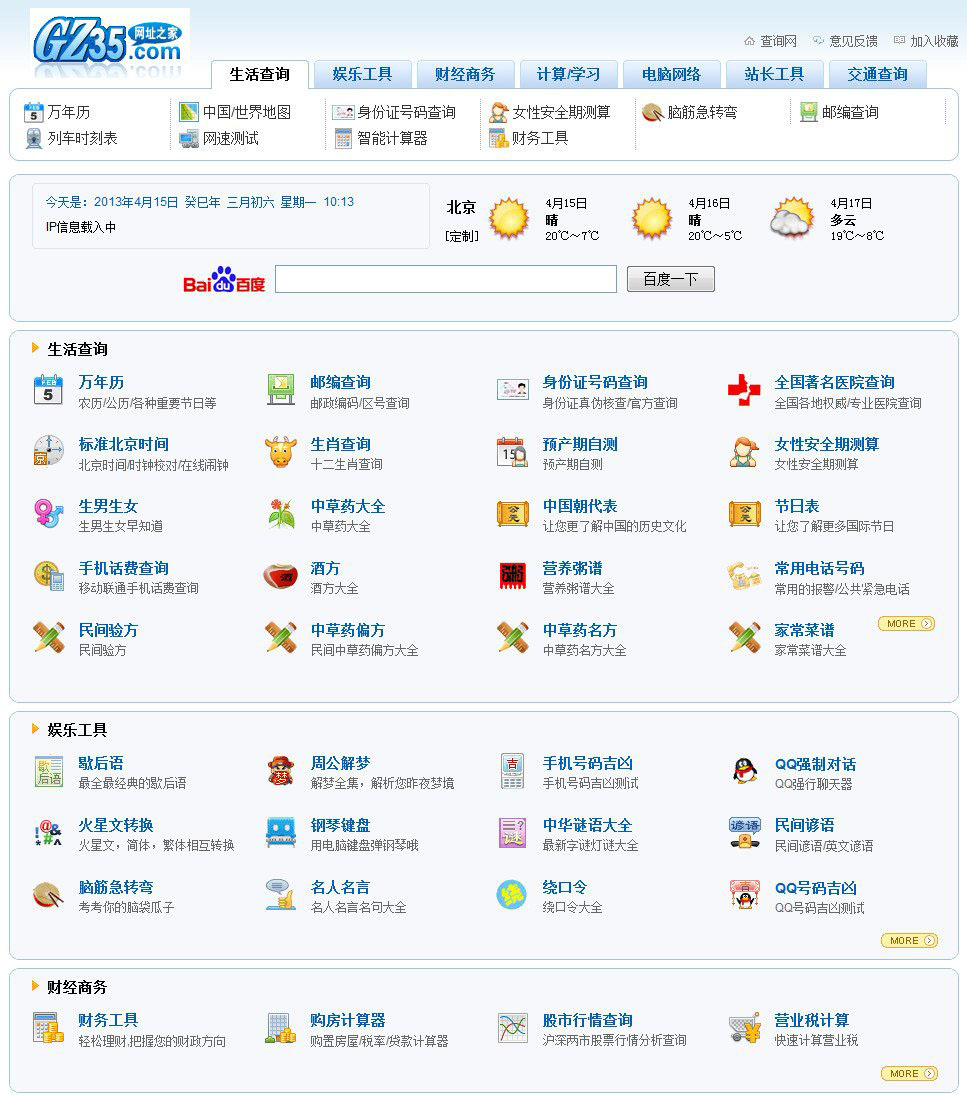Click the 脑筋急转弯 drum icon

click(46, 896)
